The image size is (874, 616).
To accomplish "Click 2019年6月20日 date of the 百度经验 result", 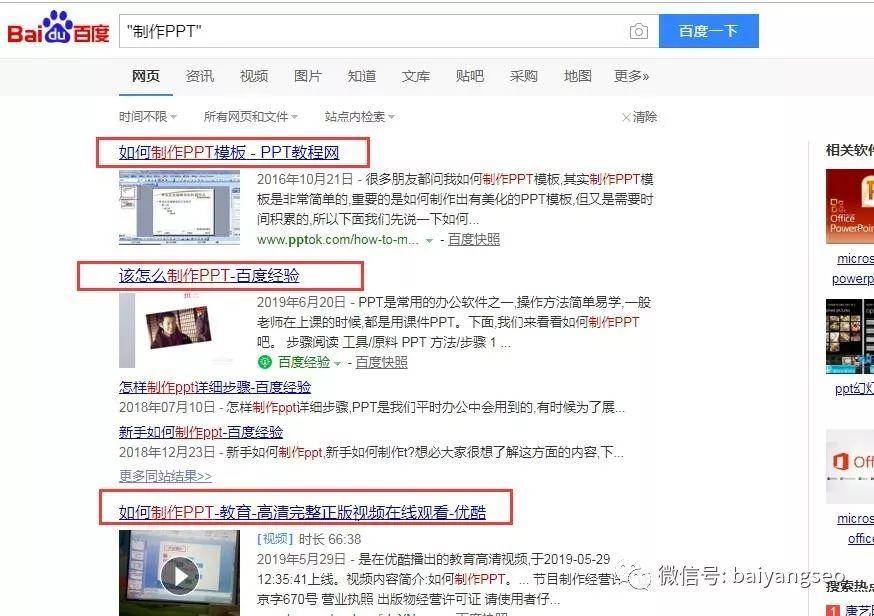I will pyautogui.click(x=302, y=302).
